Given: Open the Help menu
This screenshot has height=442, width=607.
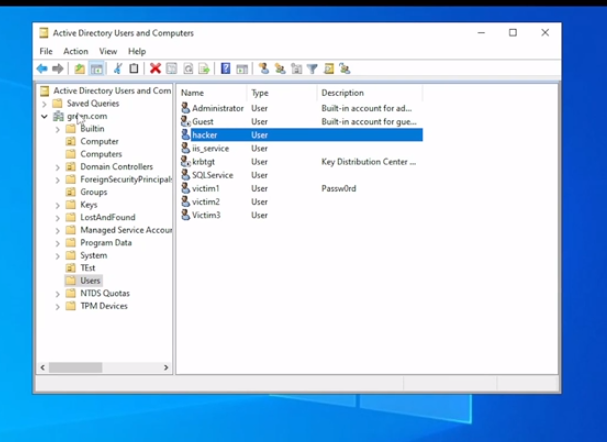Looking at the screenshot, I should pos(137,51).
